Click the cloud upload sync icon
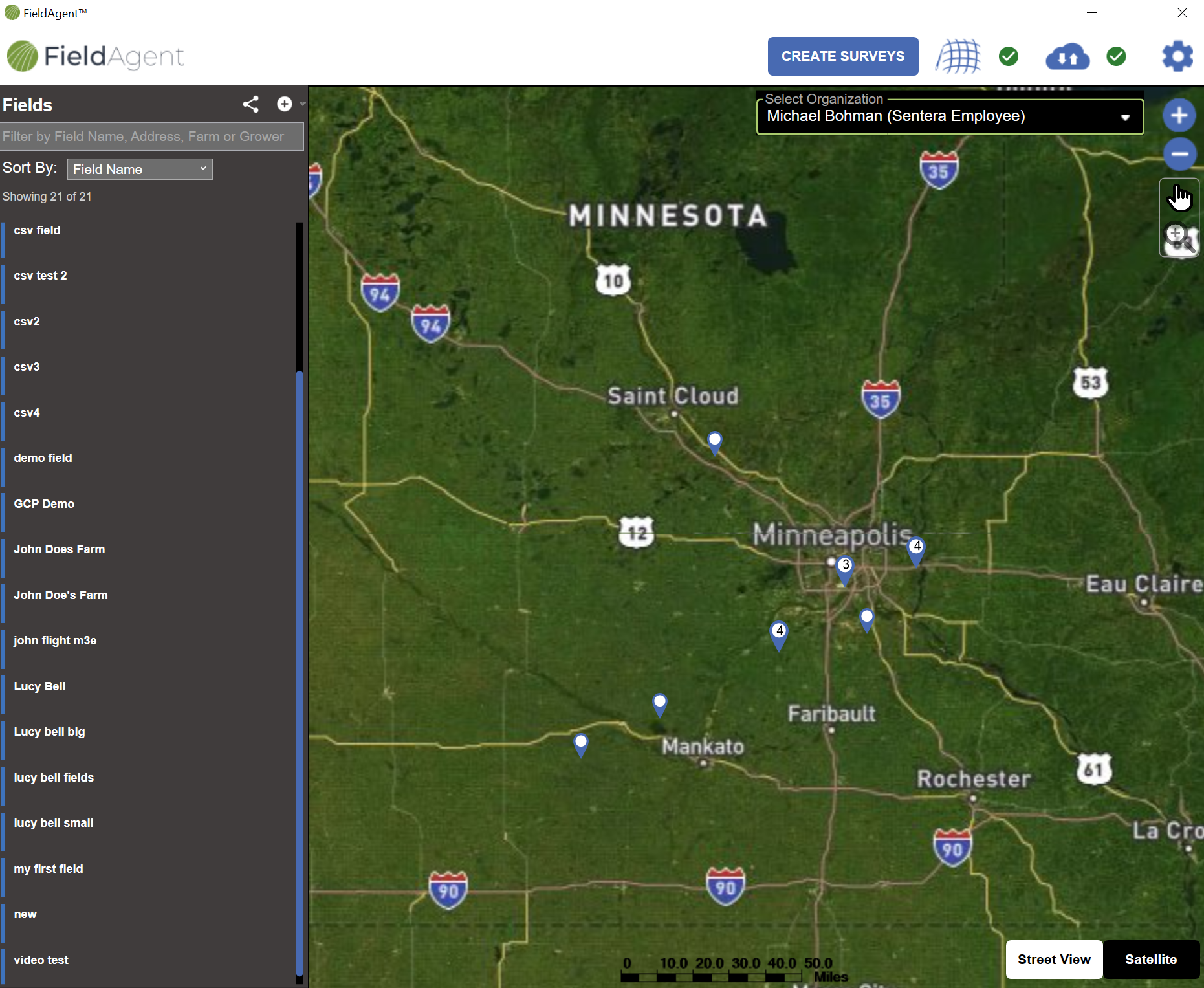Viewport: 1204px width, 988px height. [1067, 57]
